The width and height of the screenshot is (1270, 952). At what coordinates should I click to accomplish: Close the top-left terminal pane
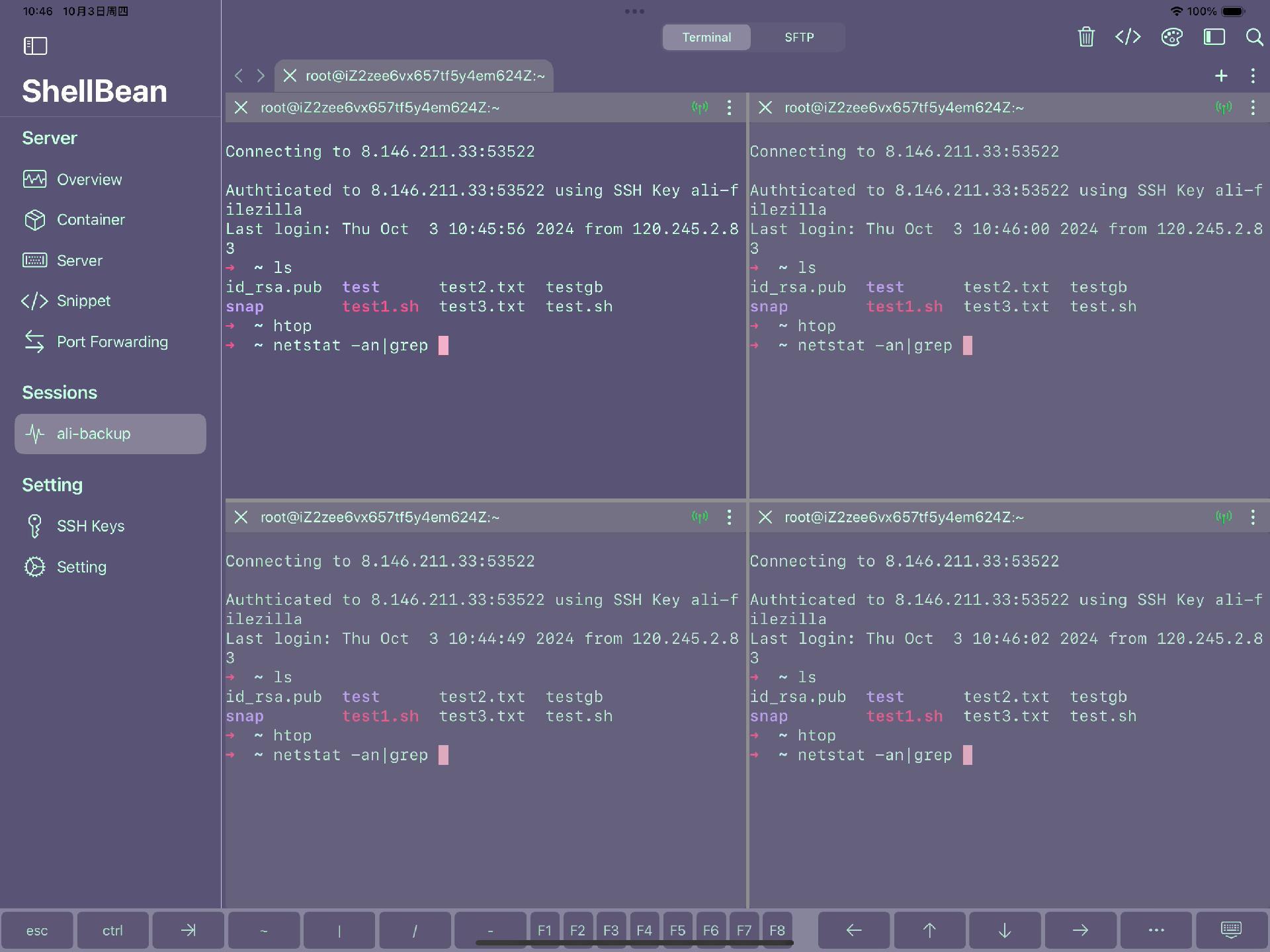[241, 108]
